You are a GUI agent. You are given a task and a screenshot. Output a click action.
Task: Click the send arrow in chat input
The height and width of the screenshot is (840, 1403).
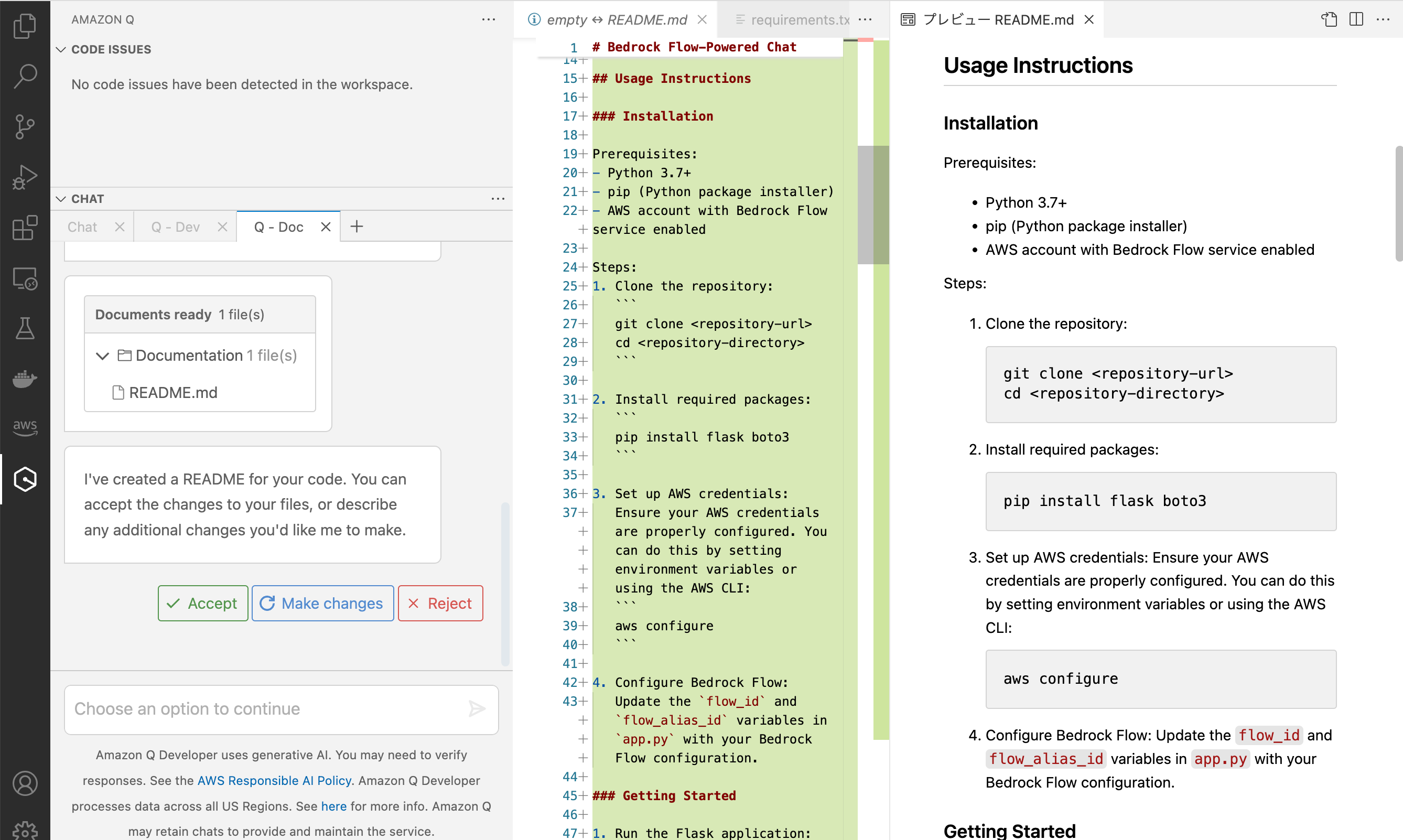point(477,709)
